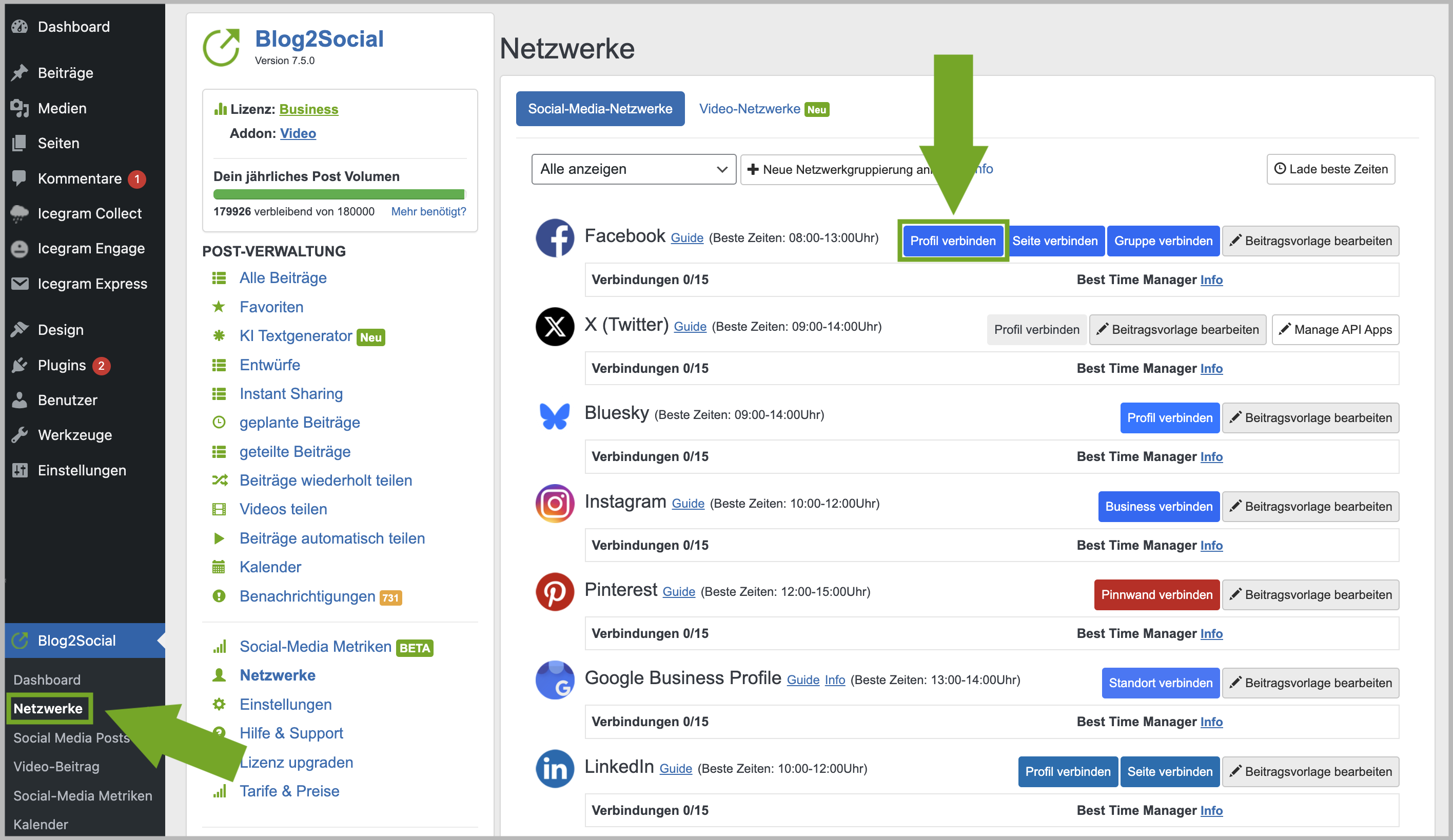Click the Bluesky butterfly icon
This screenshot has height=840, width=1453.
(555, 415)
